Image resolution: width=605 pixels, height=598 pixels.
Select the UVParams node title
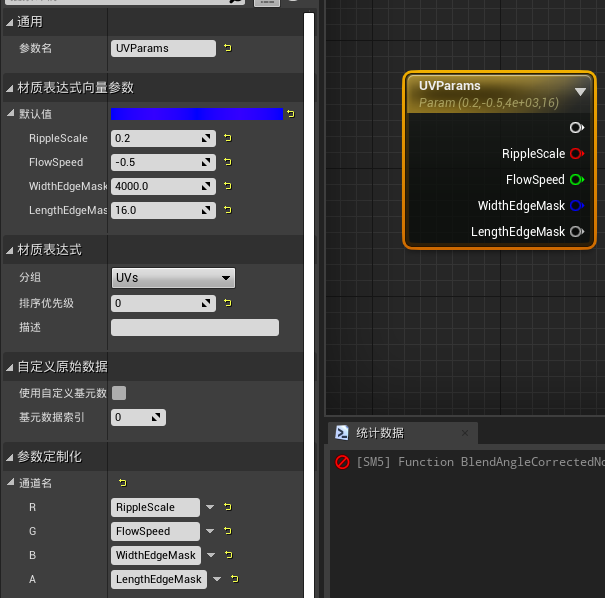click(450, 86)
